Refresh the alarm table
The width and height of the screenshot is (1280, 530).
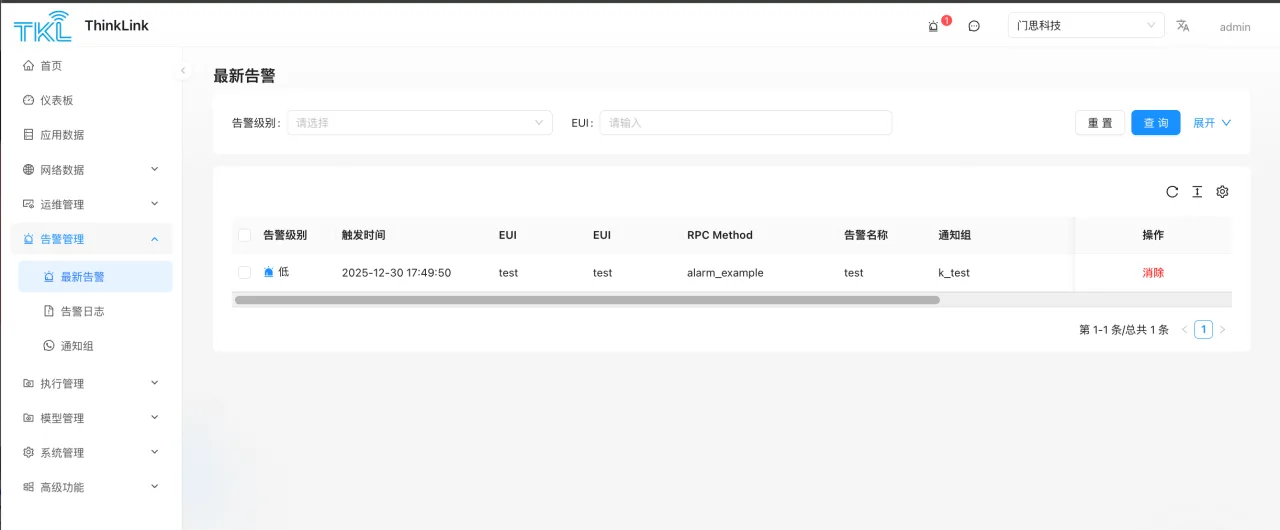click(x=1172, y=192)
